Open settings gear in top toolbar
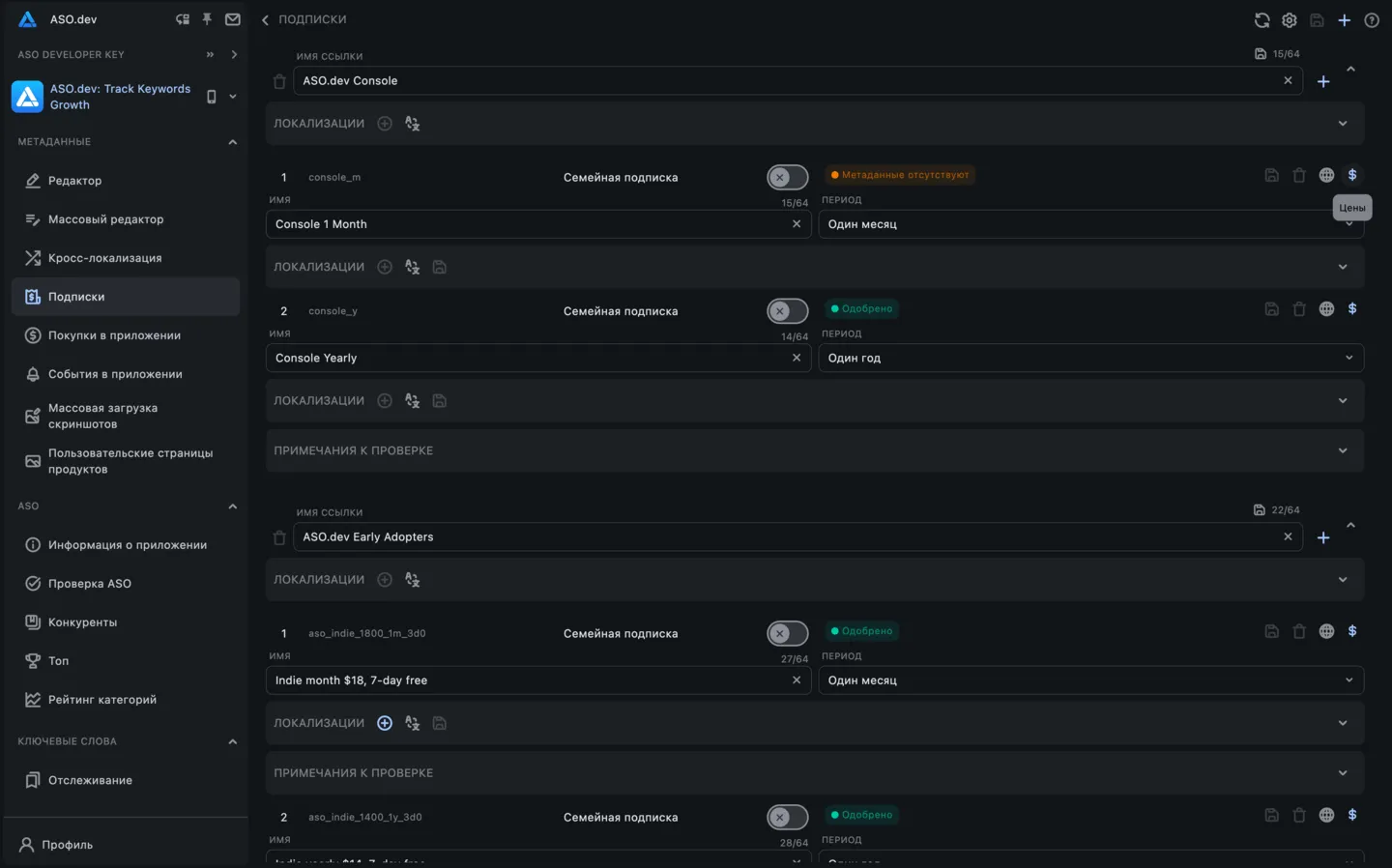Viewport: 1392px width, 868px height. pyautogui.click(x=1289, y=20)
